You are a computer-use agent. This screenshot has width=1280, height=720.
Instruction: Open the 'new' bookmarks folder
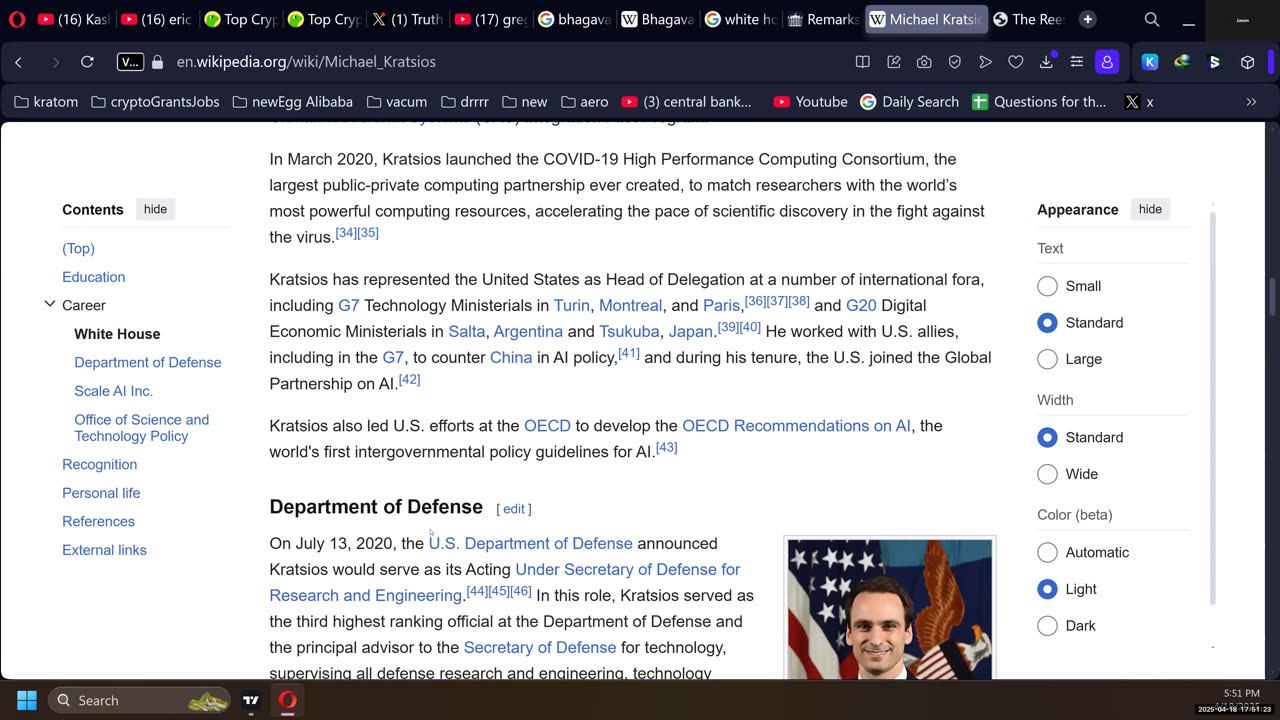(x=524, y=102)
